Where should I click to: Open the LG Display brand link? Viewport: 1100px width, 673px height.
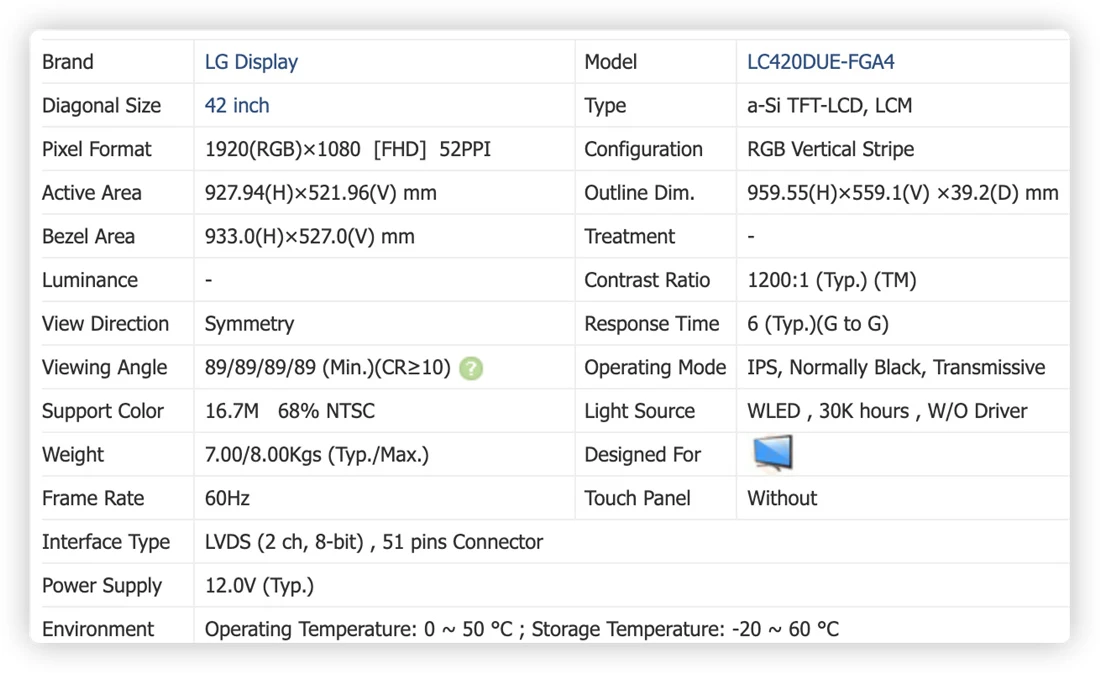(251, 62)
